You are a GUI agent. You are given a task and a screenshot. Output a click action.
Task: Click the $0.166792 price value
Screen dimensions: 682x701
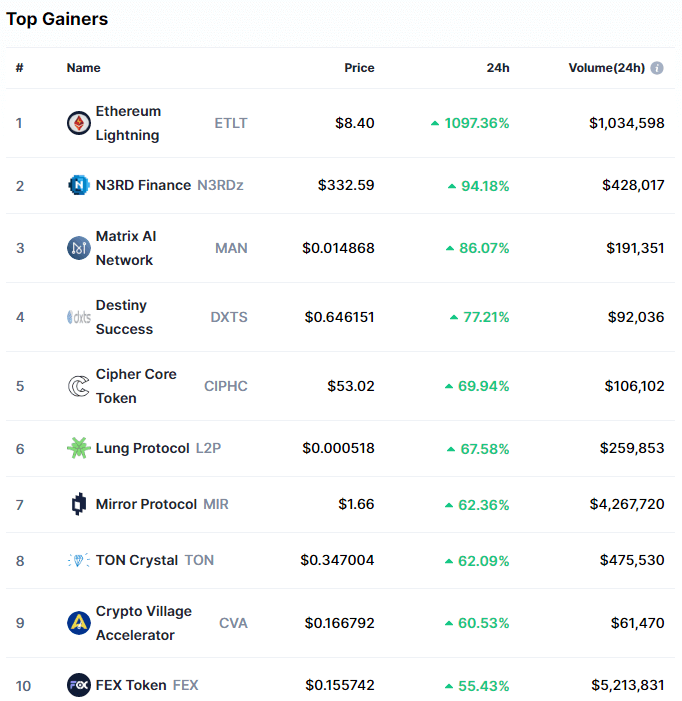[340, 623]
